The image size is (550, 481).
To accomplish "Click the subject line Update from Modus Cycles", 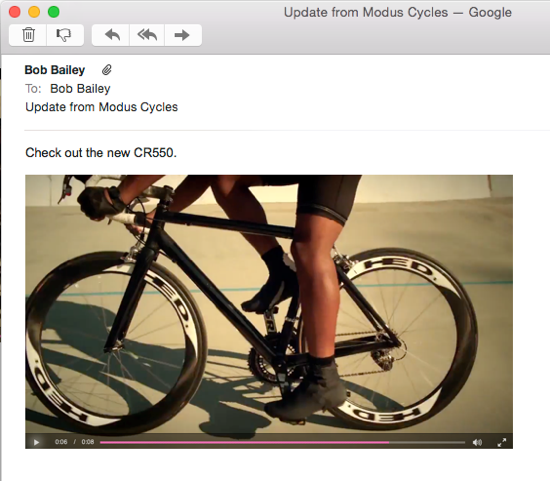I will click(x=101, y=107).
